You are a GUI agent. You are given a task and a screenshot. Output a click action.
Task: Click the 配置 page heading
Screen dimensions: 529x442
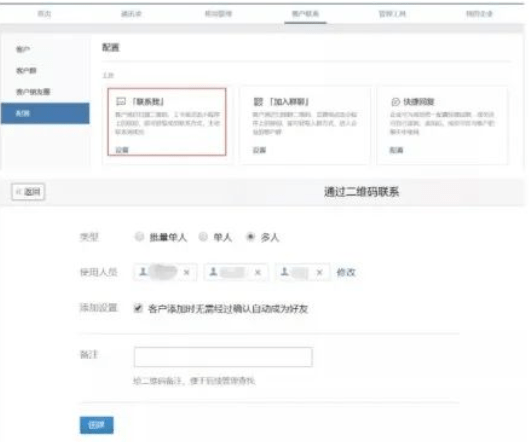click(111, 47)
